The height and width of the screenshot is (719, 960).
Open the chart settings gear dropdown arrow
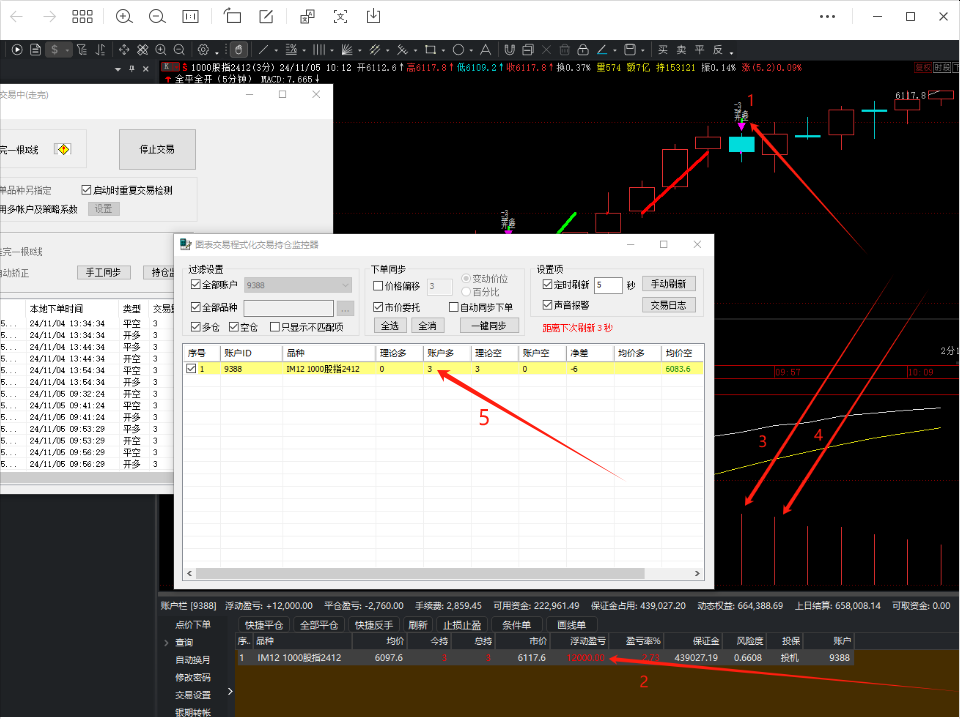[217, 51]
